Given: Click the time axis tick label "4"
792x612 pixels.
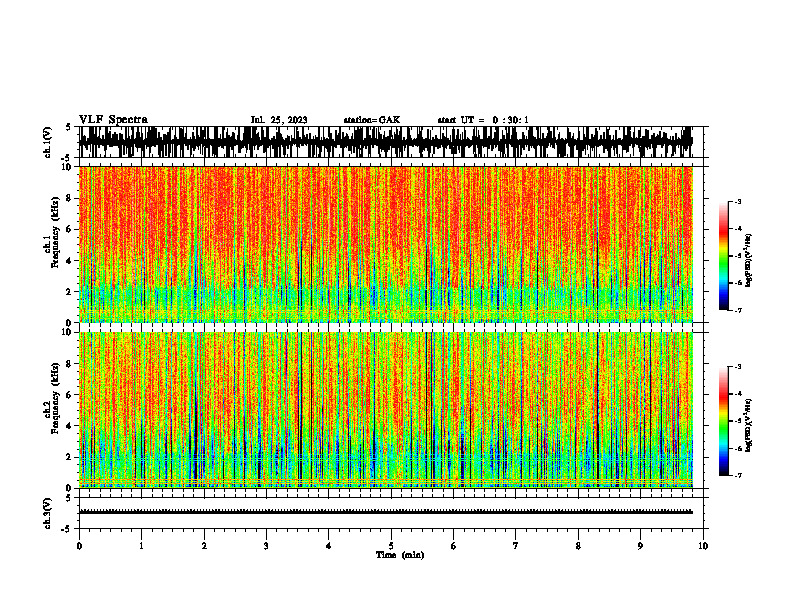Looking at the screenshot, I should coord(329,546).
